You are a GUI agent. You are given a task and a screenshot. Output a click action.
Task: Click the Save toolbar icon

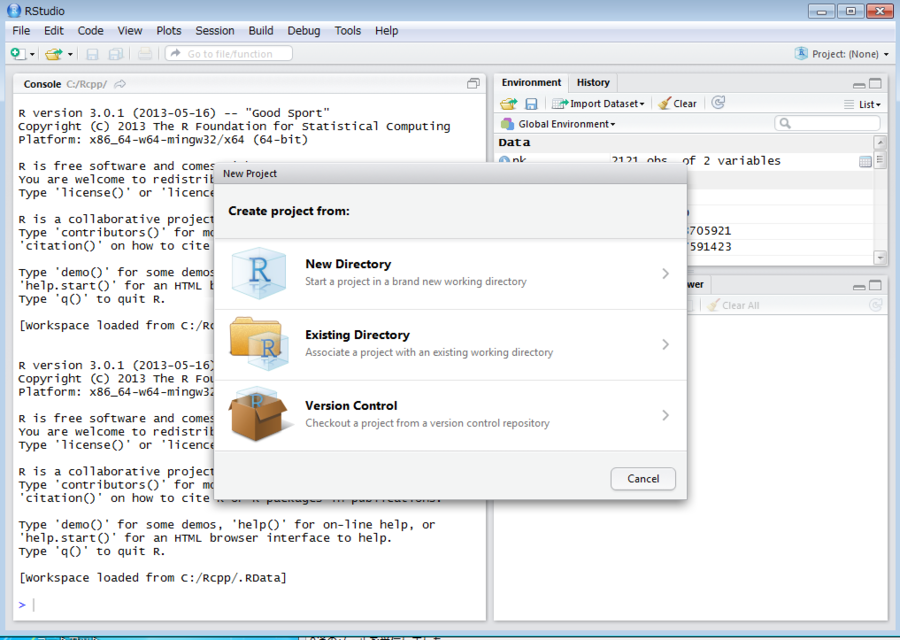[92, 54]
